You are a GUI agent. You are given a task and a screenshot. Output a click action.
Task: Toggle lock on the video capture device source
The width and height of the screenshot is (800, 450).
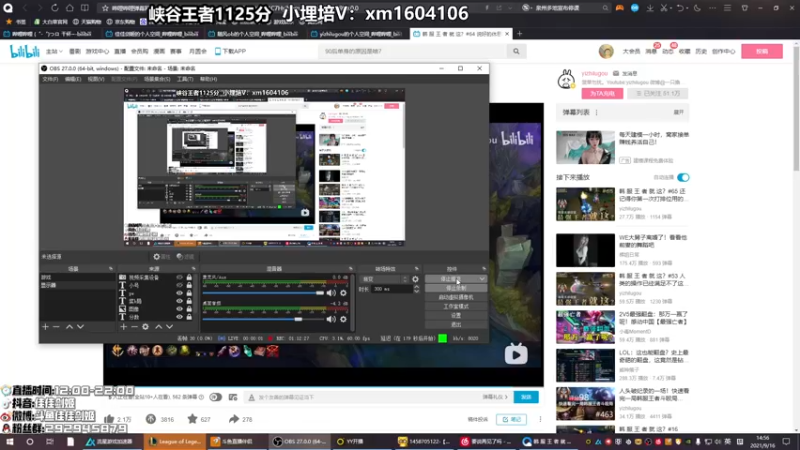(189, 278)
